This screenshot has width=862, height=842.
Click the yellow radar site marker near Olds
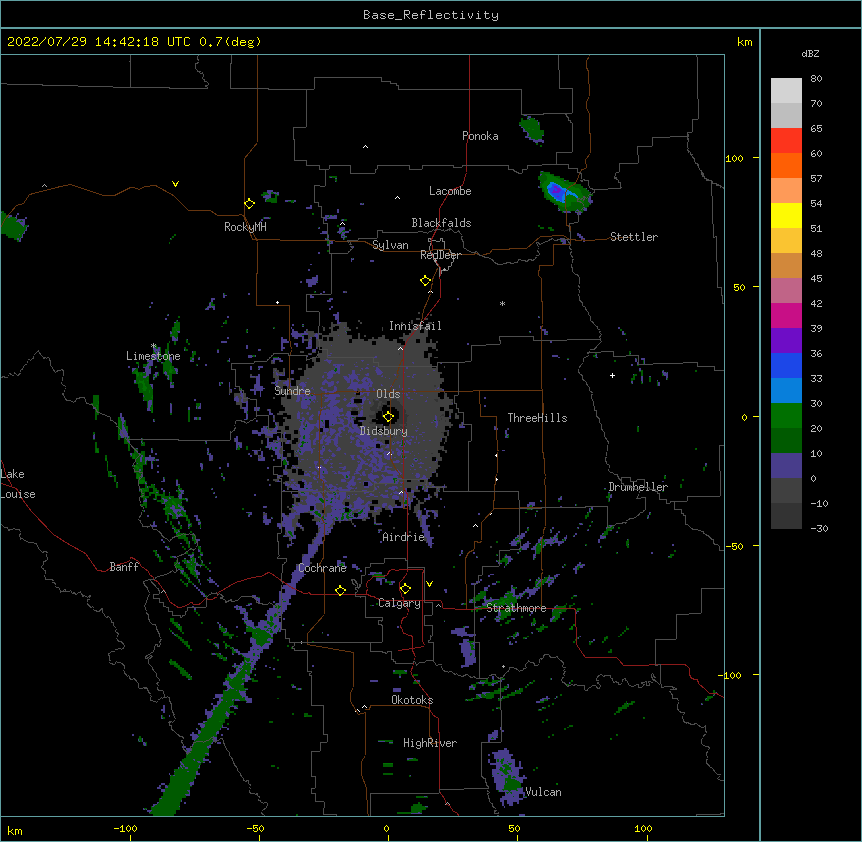(x=388, y=417)
